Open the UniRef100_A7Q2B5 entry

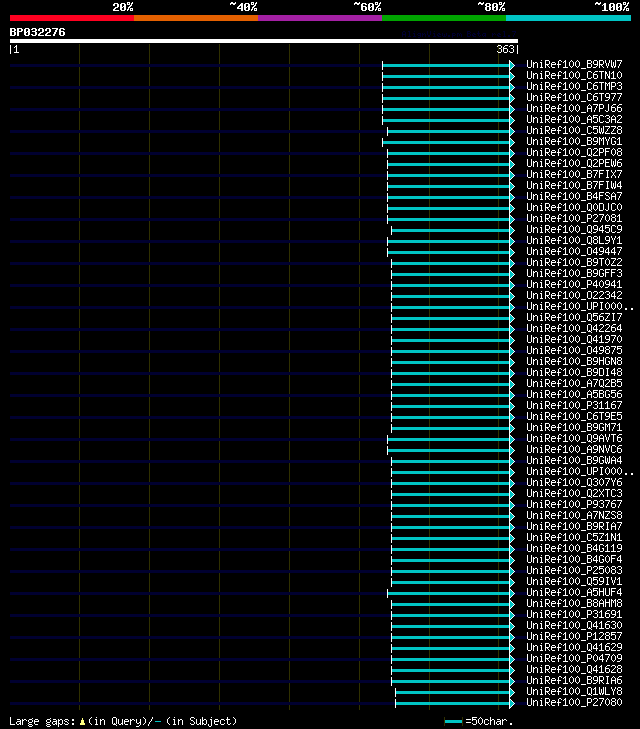(574, 384)
